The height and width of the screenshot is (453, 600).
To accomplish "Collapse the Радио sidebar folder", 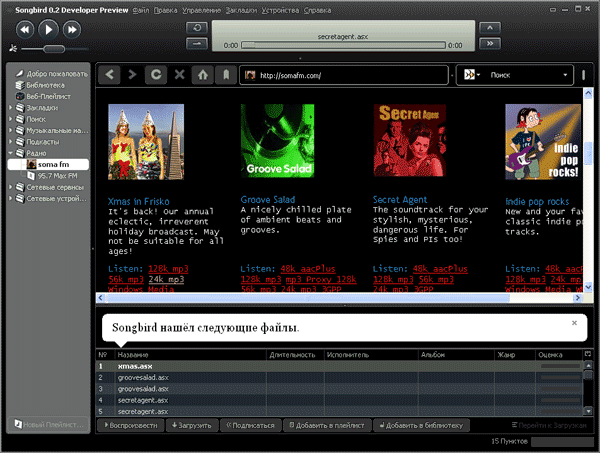I will (11, 153).
